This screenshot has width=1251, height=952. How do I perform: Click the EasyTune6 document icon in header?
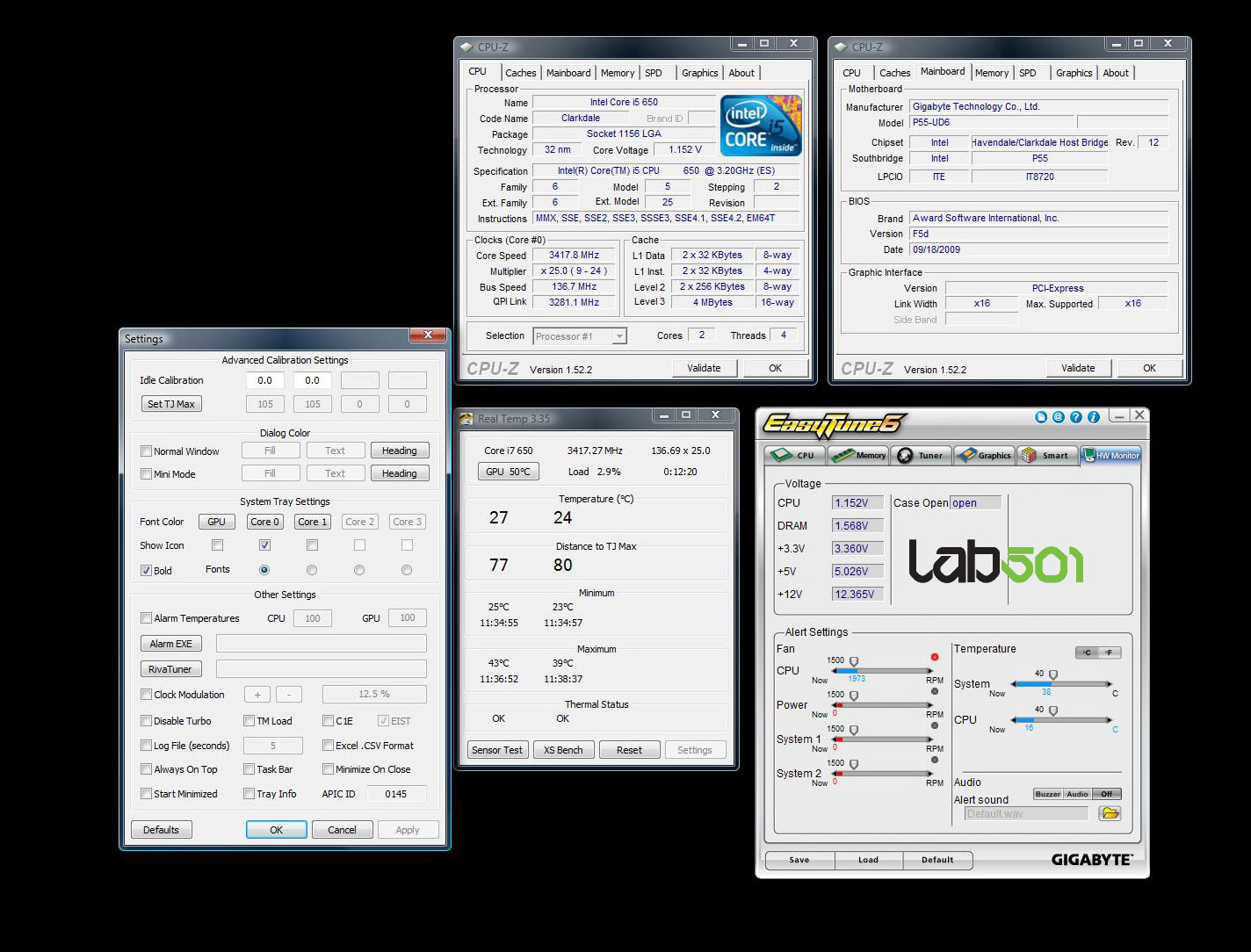[x=1041, y=417]
